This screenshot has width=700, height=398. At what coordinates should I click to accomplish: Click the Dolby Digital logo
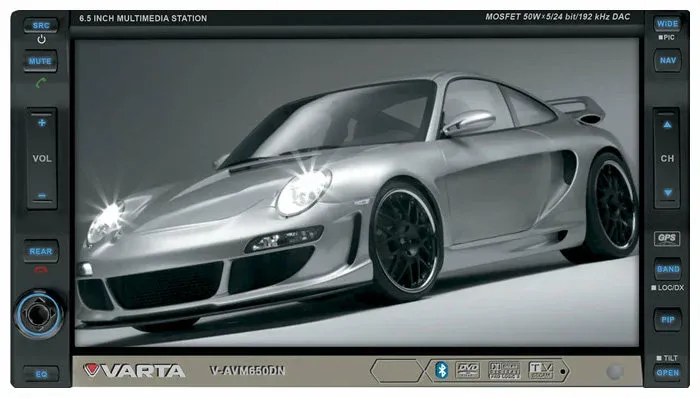pyautogui.click(x=504, y=370)
